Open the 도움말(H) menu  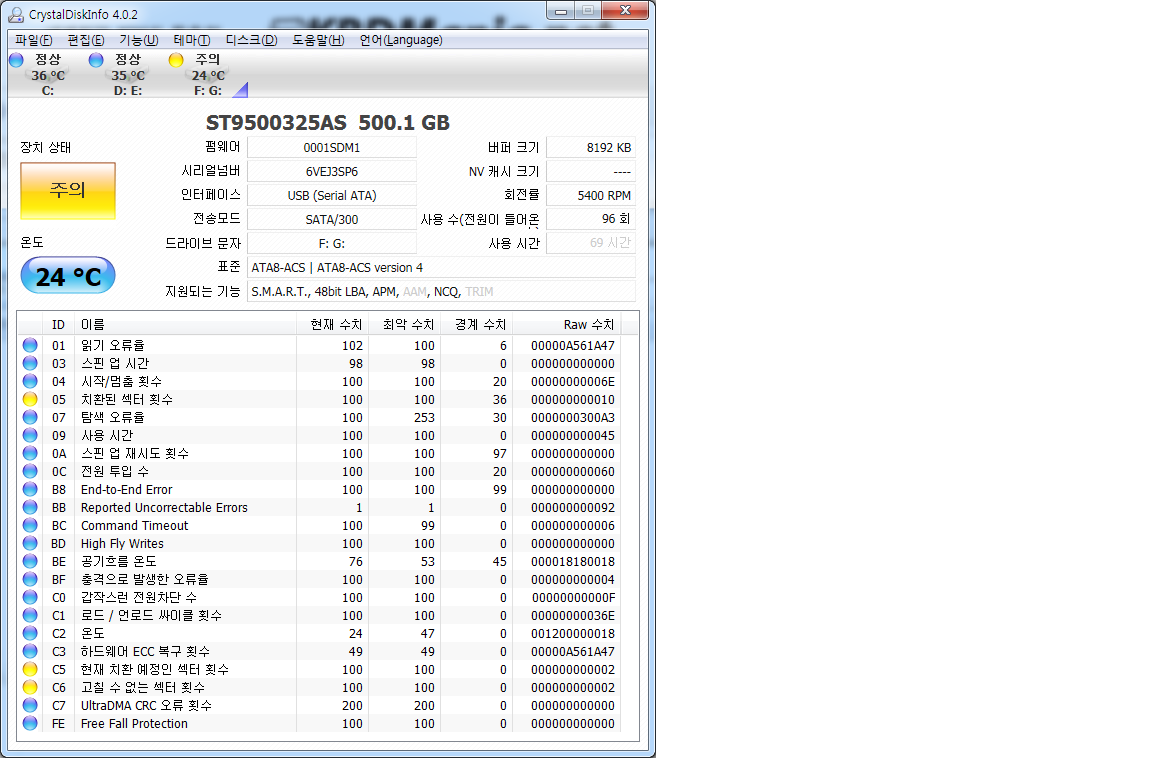click(318, 40)
